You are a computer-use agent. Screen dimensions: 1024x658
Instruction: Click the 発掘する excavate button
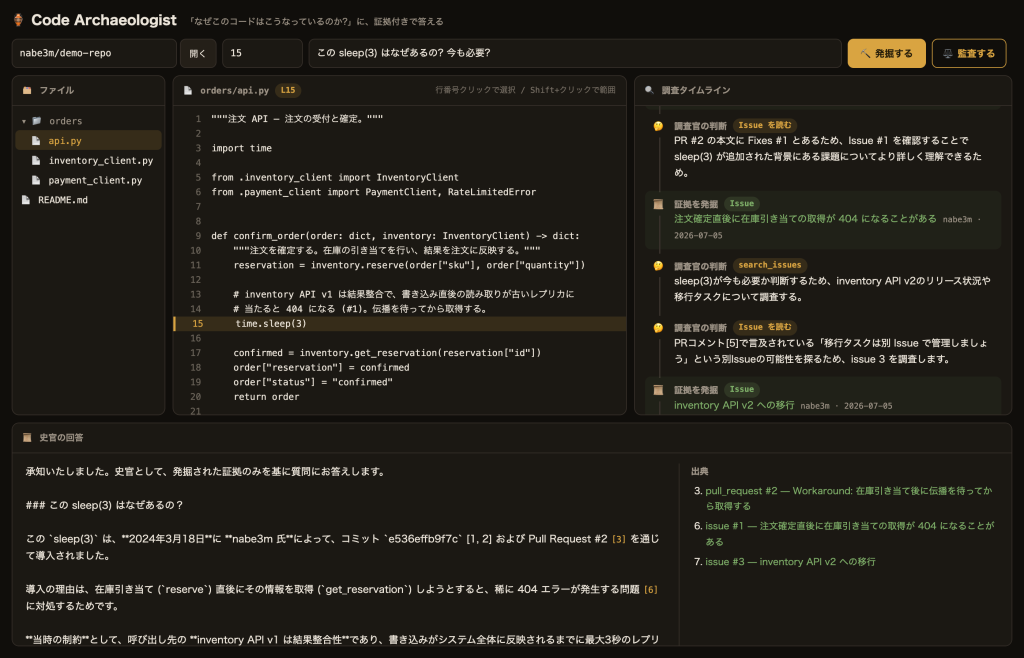[x=886, y=54]
